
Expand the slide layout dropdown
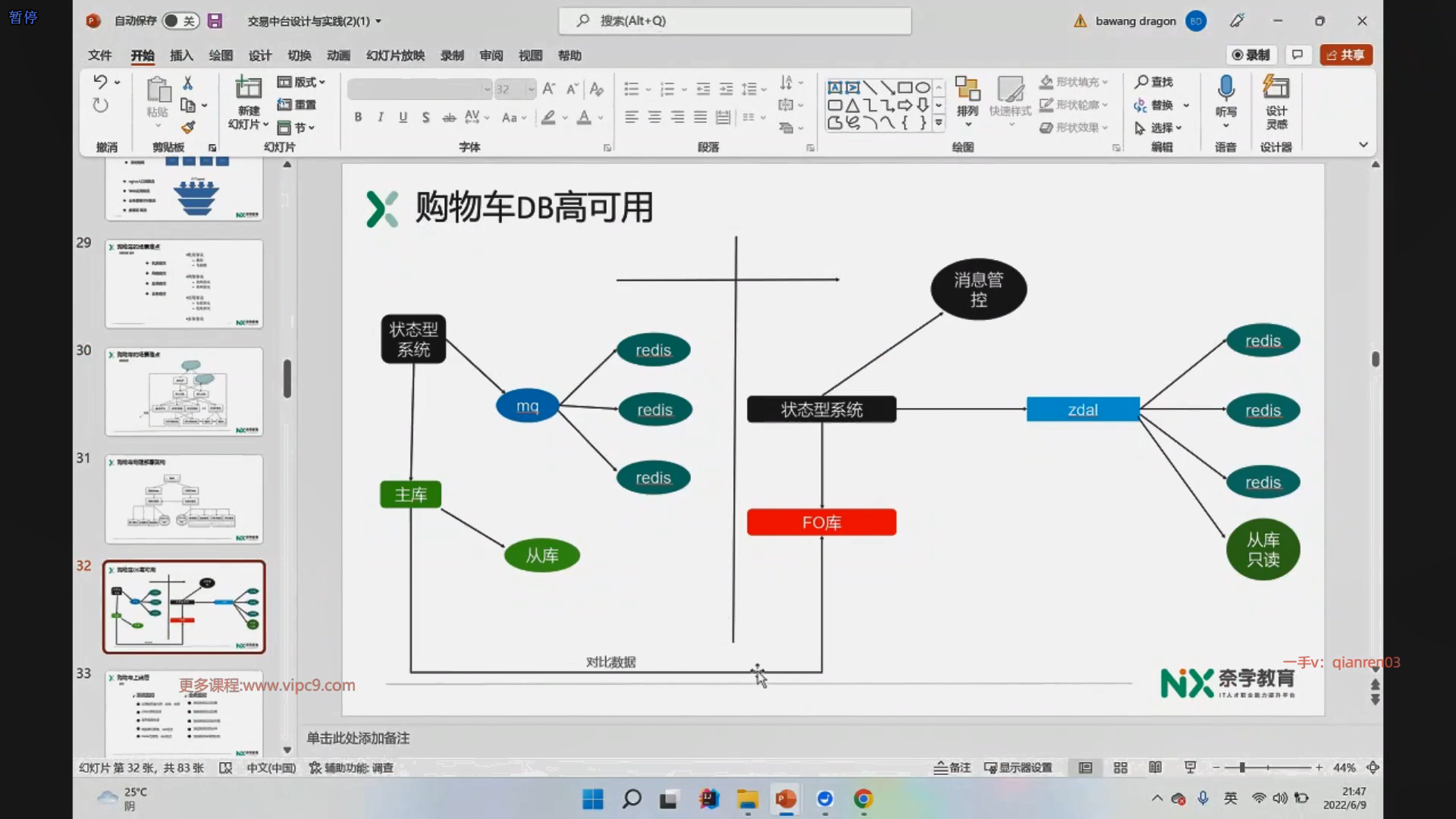302,82
